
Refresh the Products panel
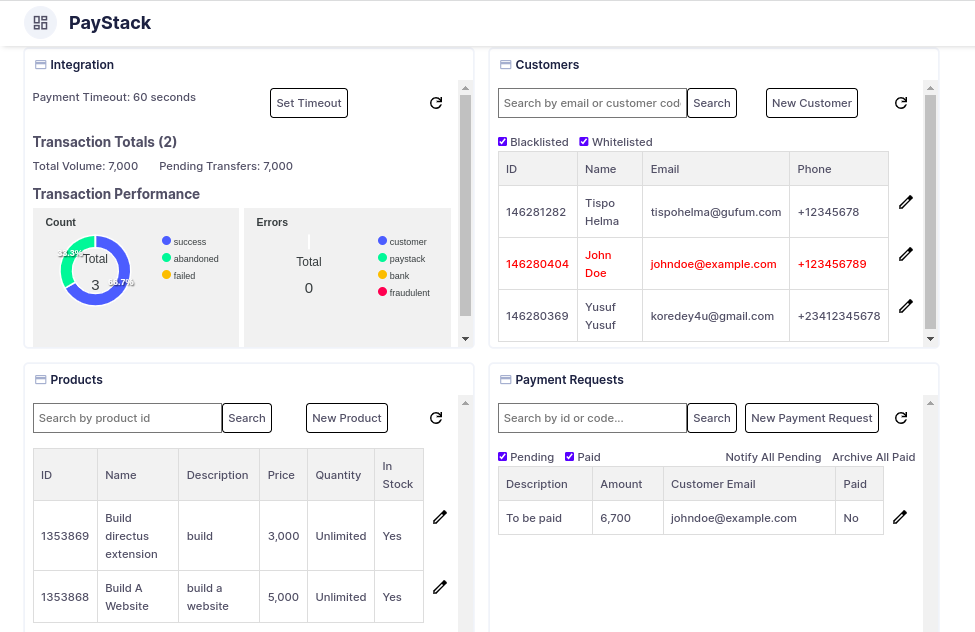click(436, 418)
